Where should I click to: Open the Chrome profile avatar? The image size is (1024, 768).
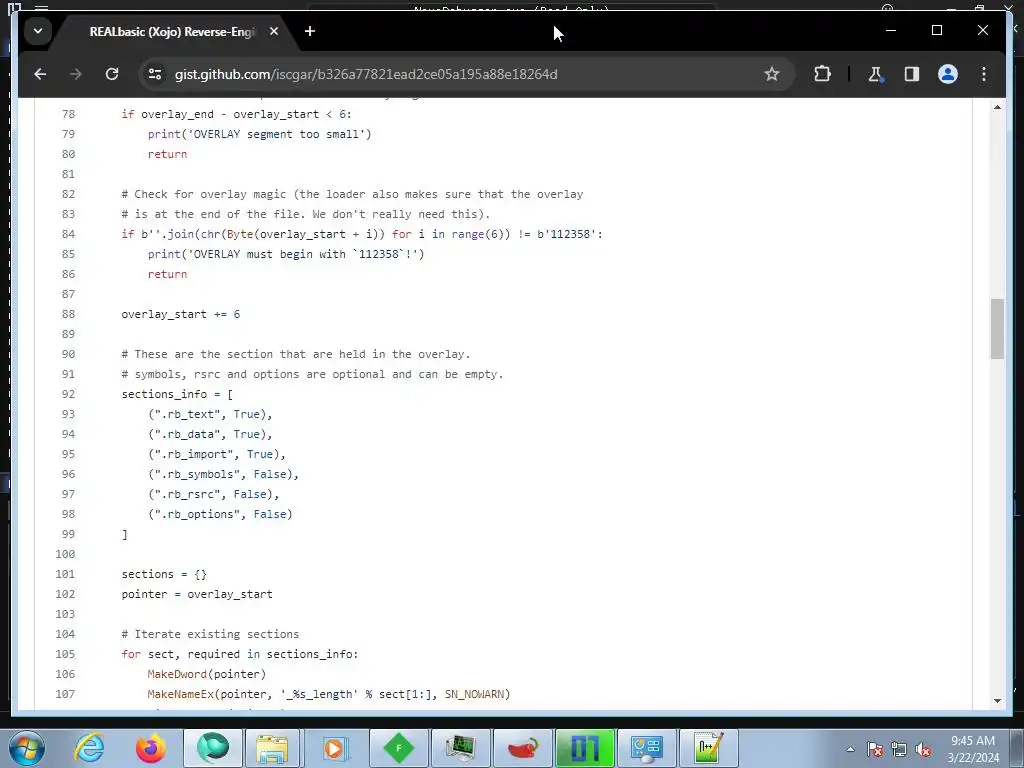[948, 74]
